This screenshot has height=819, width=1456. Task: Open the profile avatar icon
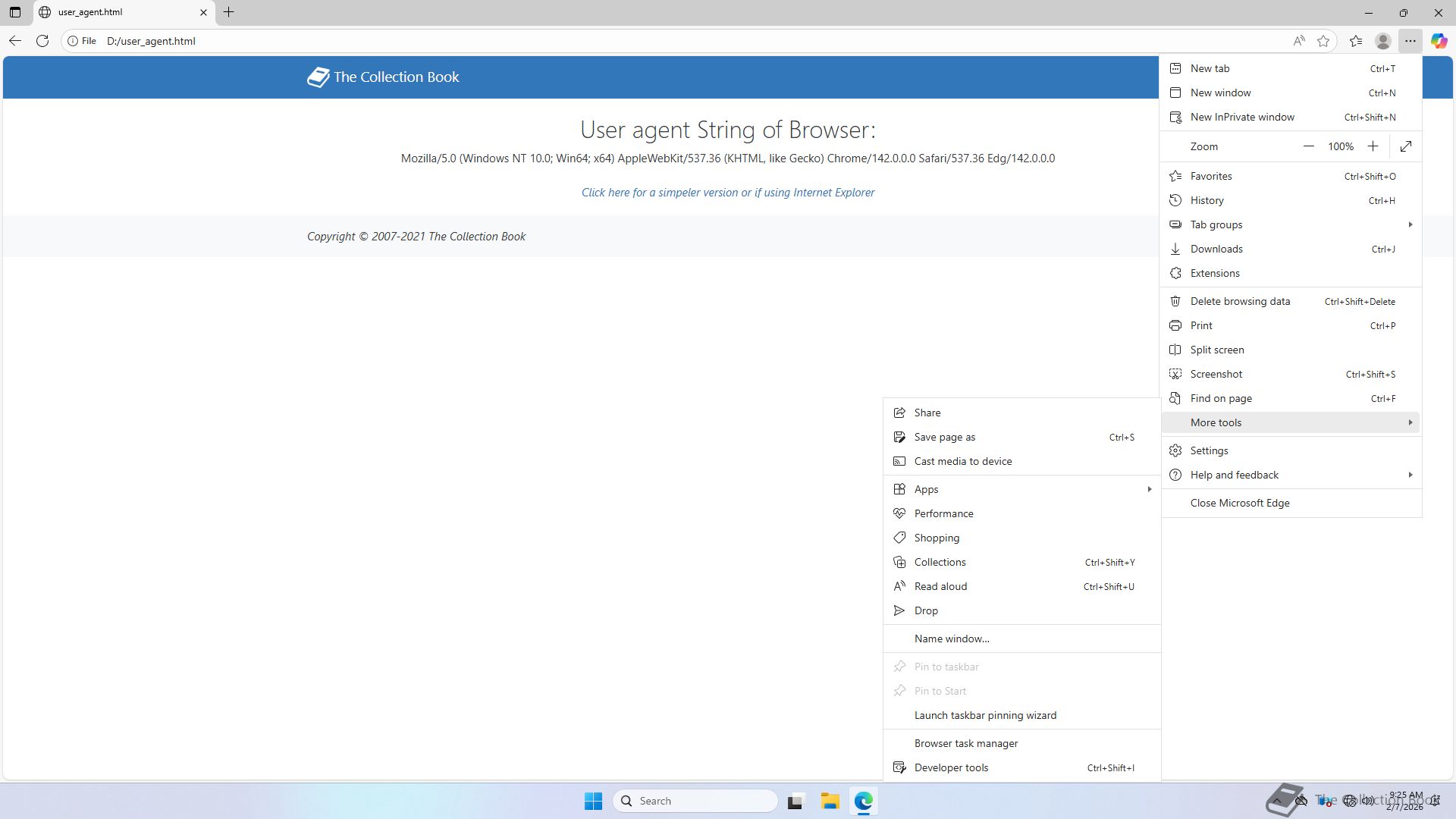(x=1383, y=41)
